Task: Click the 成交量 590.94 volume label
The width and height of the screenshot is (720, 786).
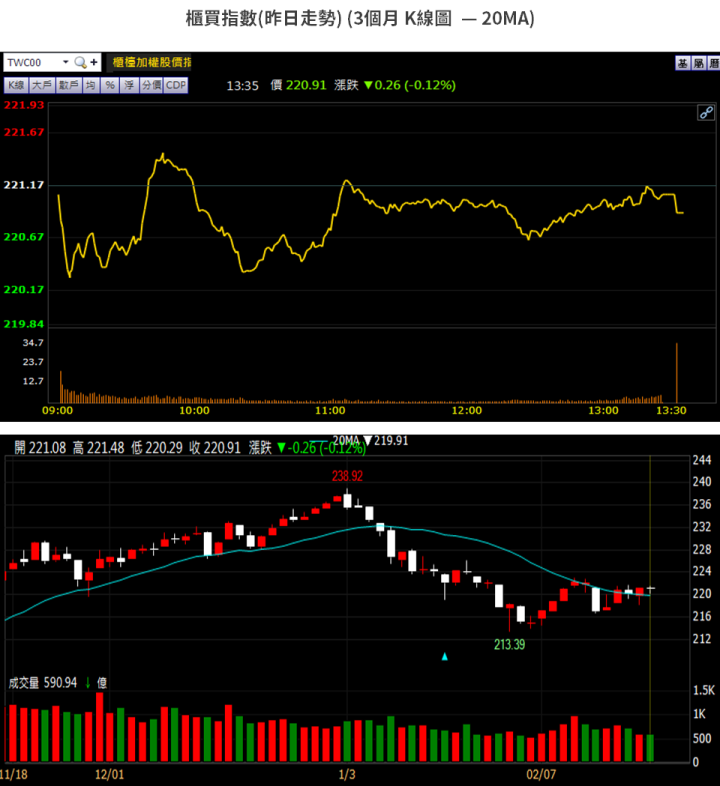Action: (43, 683)
